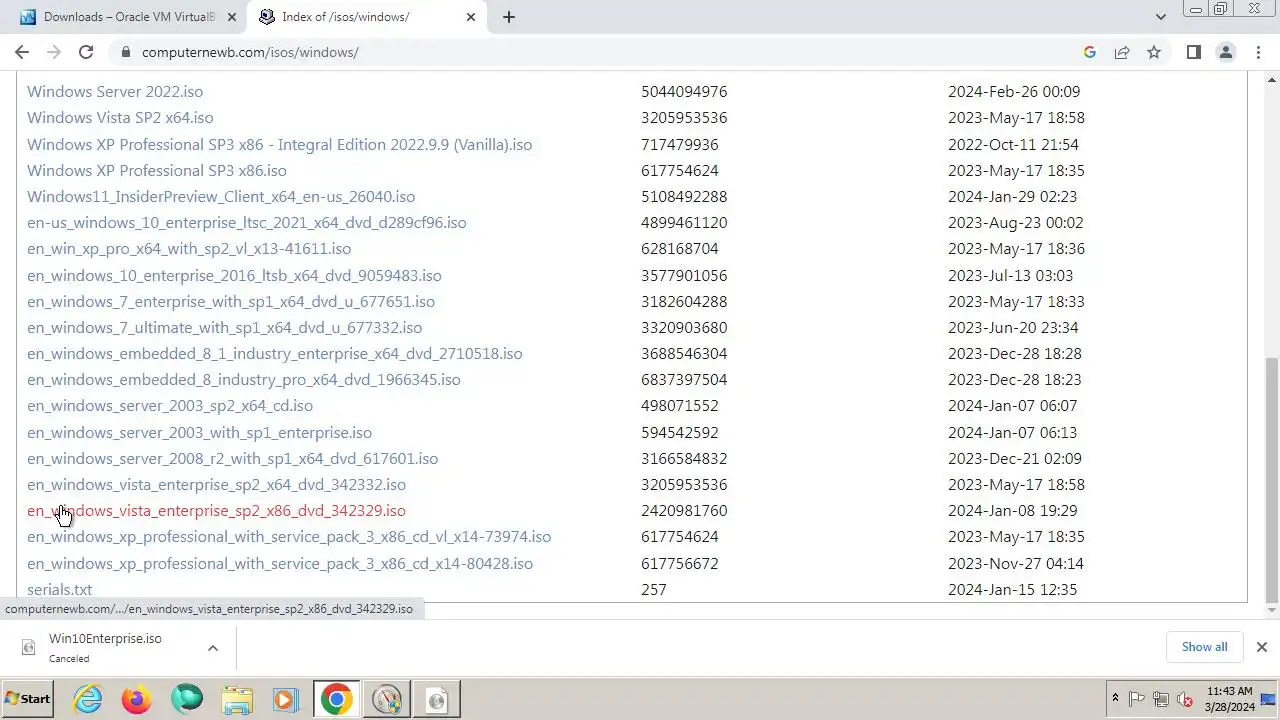Download Windows11_InsiderPreview_Client_x64_en-us_26040.iso

click(x=221, y=196)
